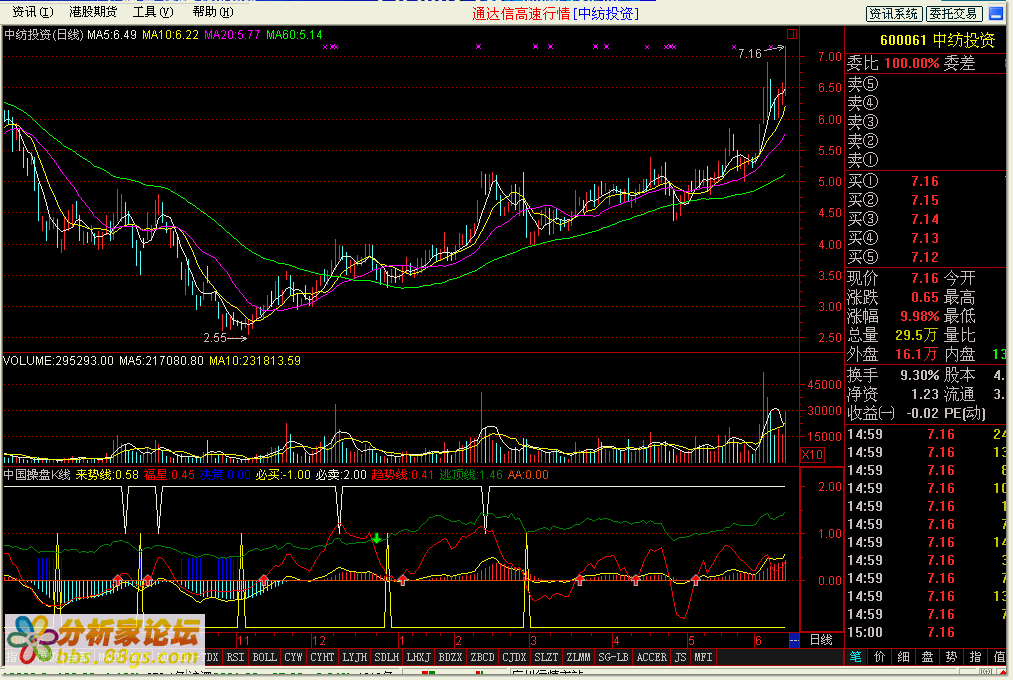
Task: Click the stock title 600061 中纺投资
Action: click(x=937, y=40)
